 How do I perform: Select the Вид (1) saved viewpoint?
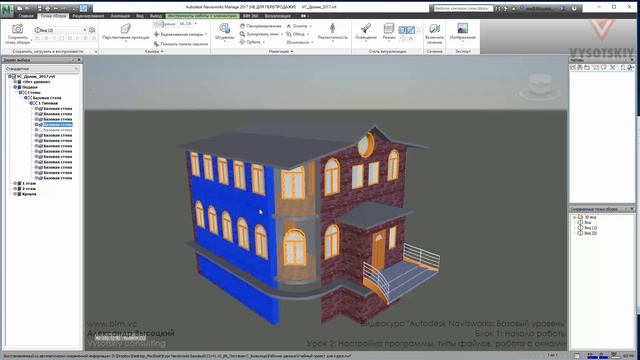(x=591, y=228)
